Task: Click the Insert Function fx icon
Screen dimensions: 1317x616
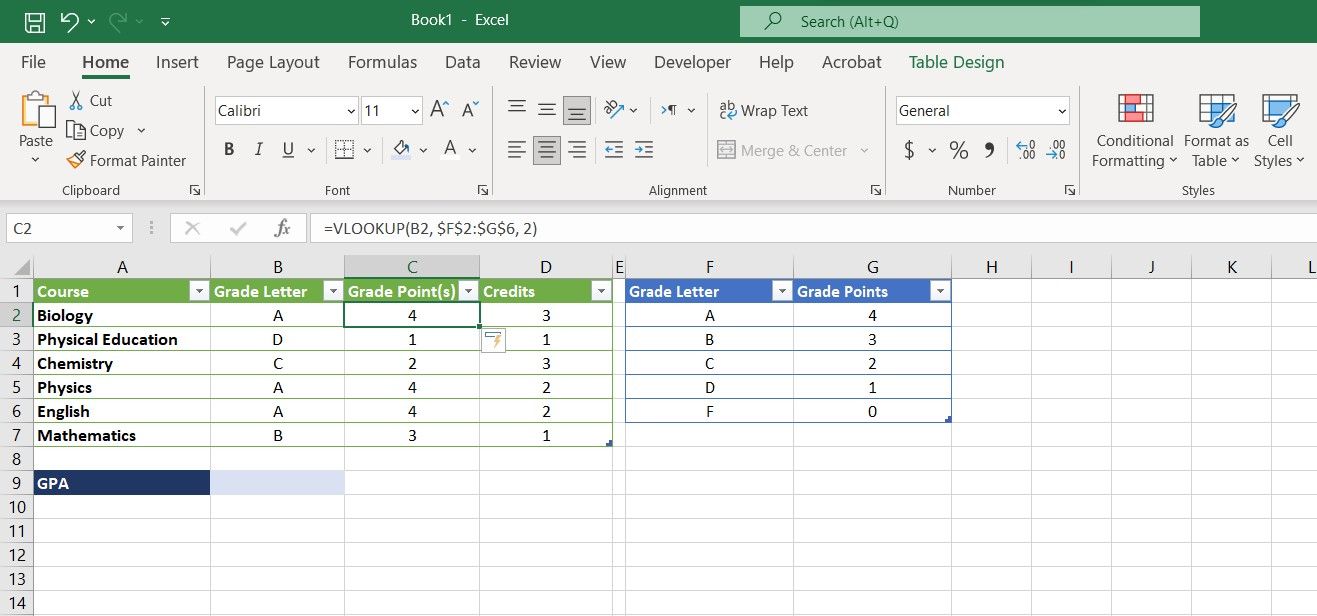Action: pos(283,228)
